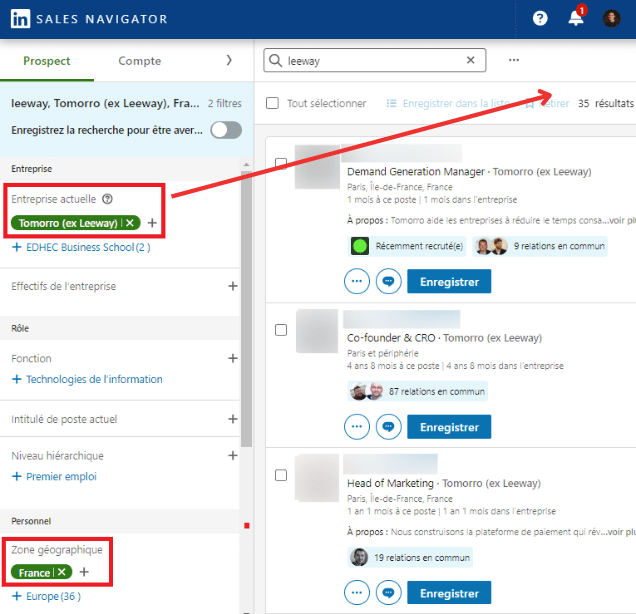Screen dimensions: 636x614
Task: Open the help question mark icon
Action: (x=540, y=18)
